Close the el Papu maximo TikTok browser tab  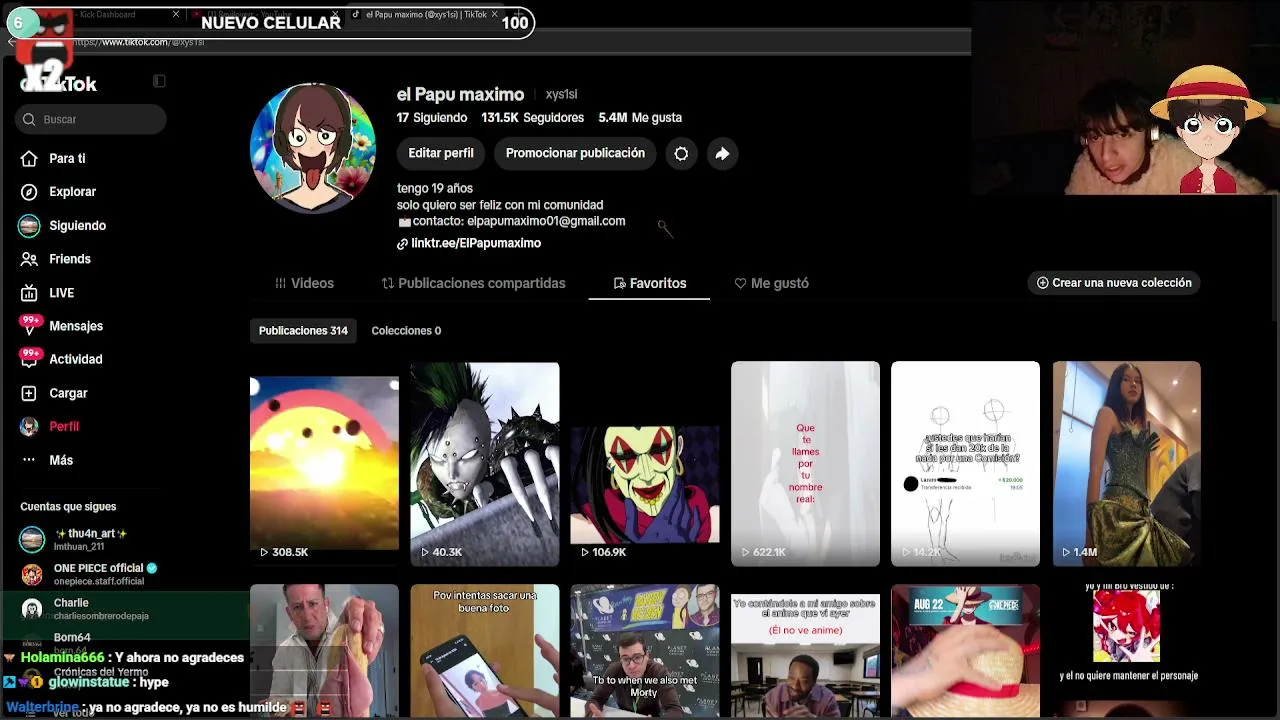494,15
